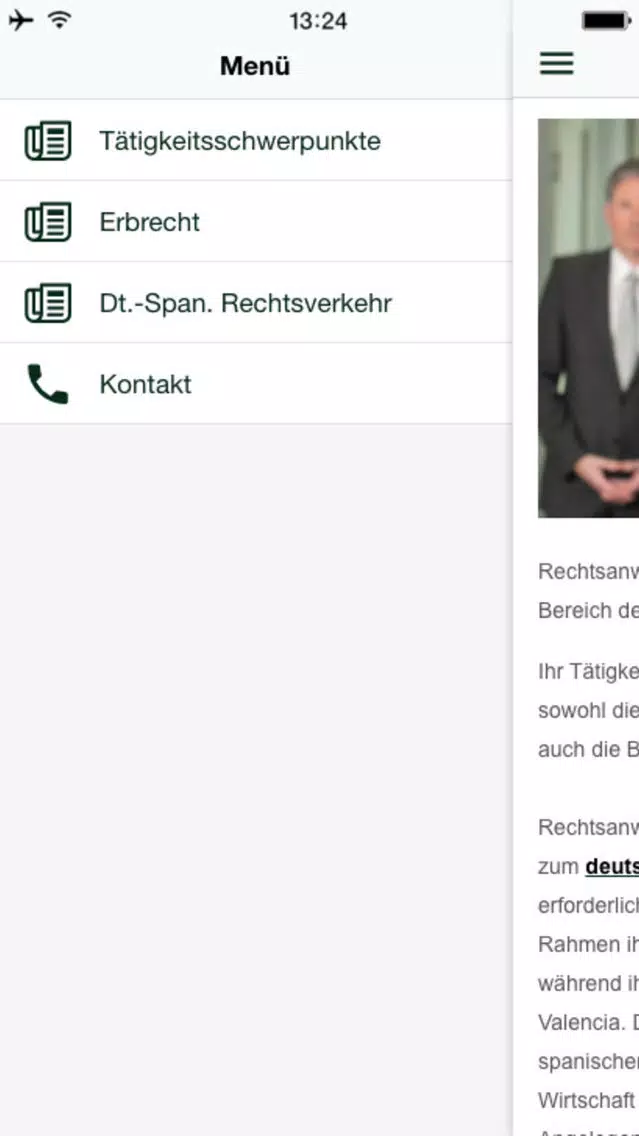
Task: Tap the newspaper icon beside Erbrecht
Action: [x=48, y=222]
